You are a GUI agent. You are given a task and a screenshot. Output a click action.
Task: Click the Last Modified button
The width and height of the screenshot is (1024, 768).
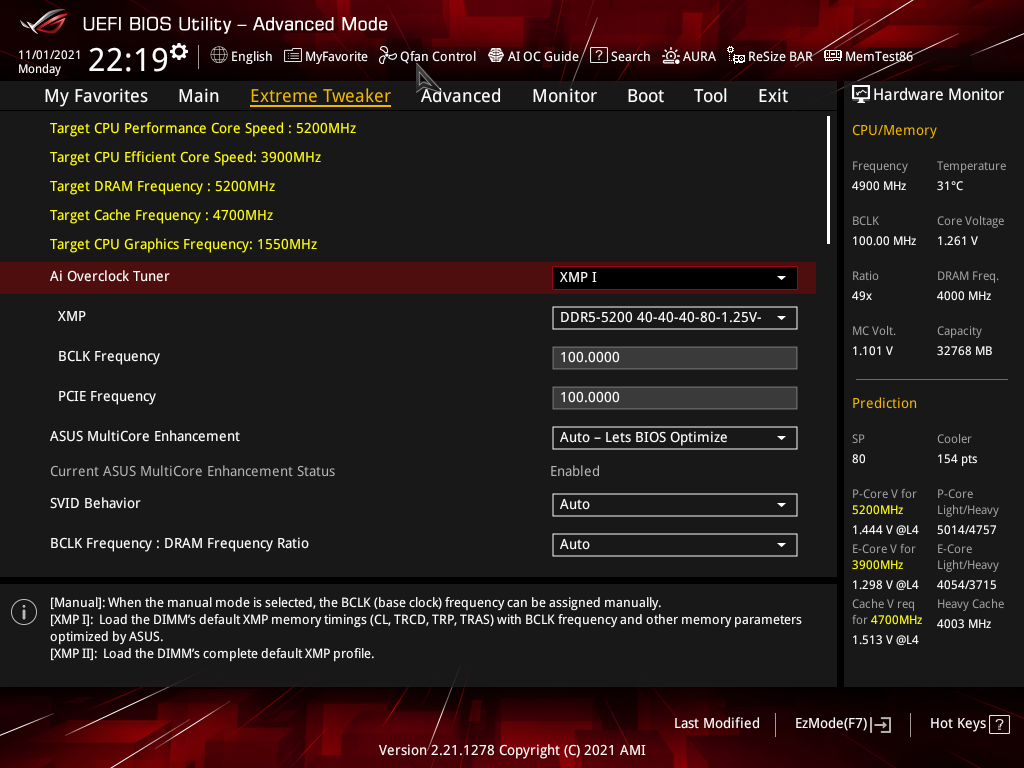pos(716,724)
